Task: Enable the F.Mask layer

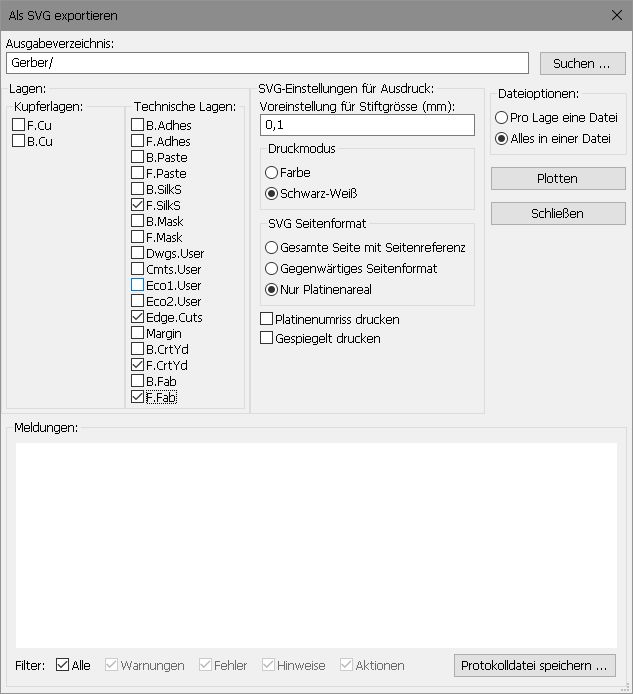Action: (x=138, y=237)
